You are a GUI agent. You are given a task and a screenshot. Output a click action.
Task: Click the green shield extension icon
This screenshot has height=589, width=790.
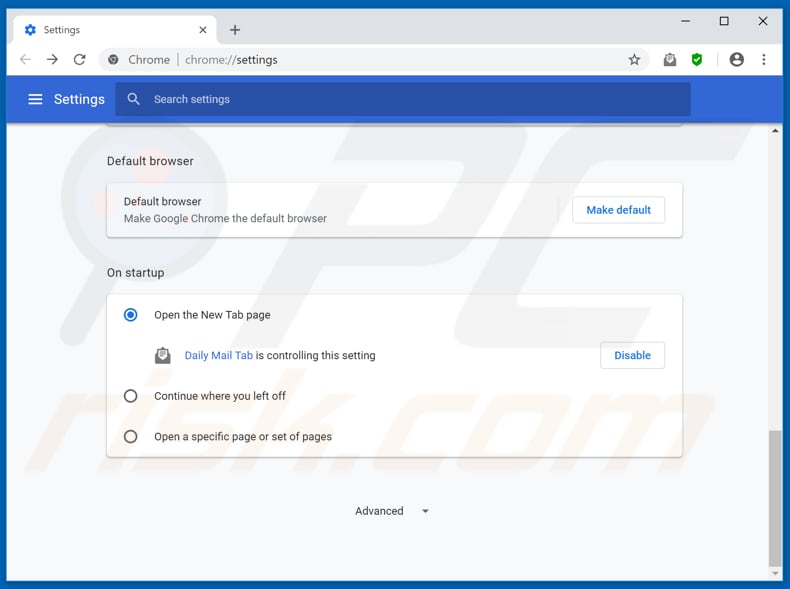tap(697, 59)
